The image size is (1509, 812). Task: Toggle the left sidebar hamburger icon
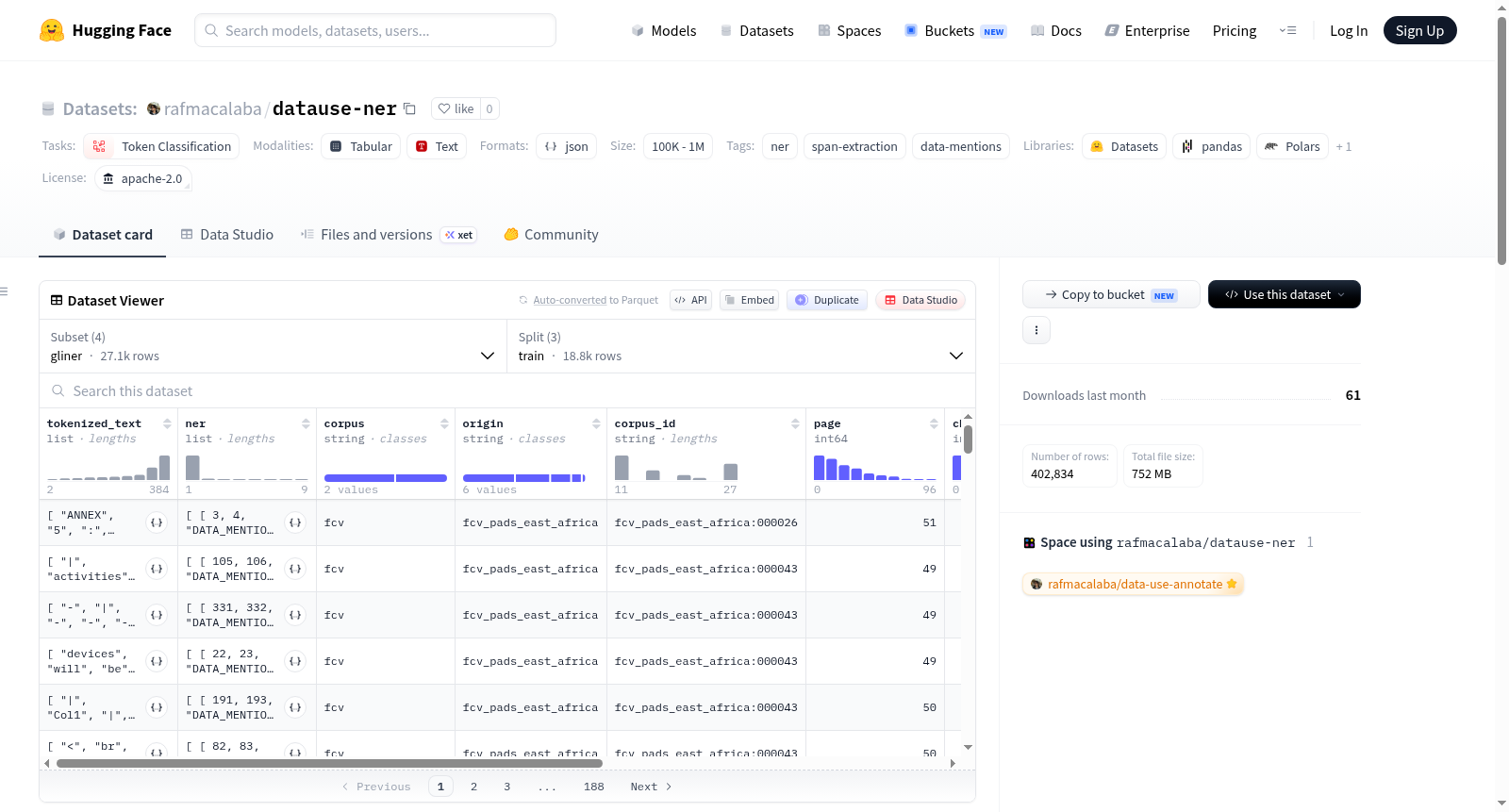(x=4, y=291)
